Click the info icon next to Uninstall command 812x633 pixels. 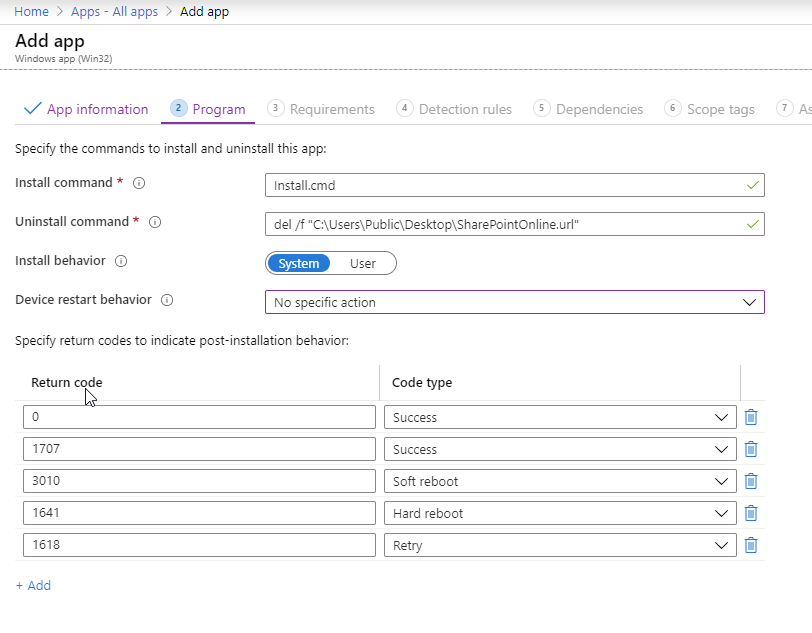pyautogui.click(x=155, y=222)
